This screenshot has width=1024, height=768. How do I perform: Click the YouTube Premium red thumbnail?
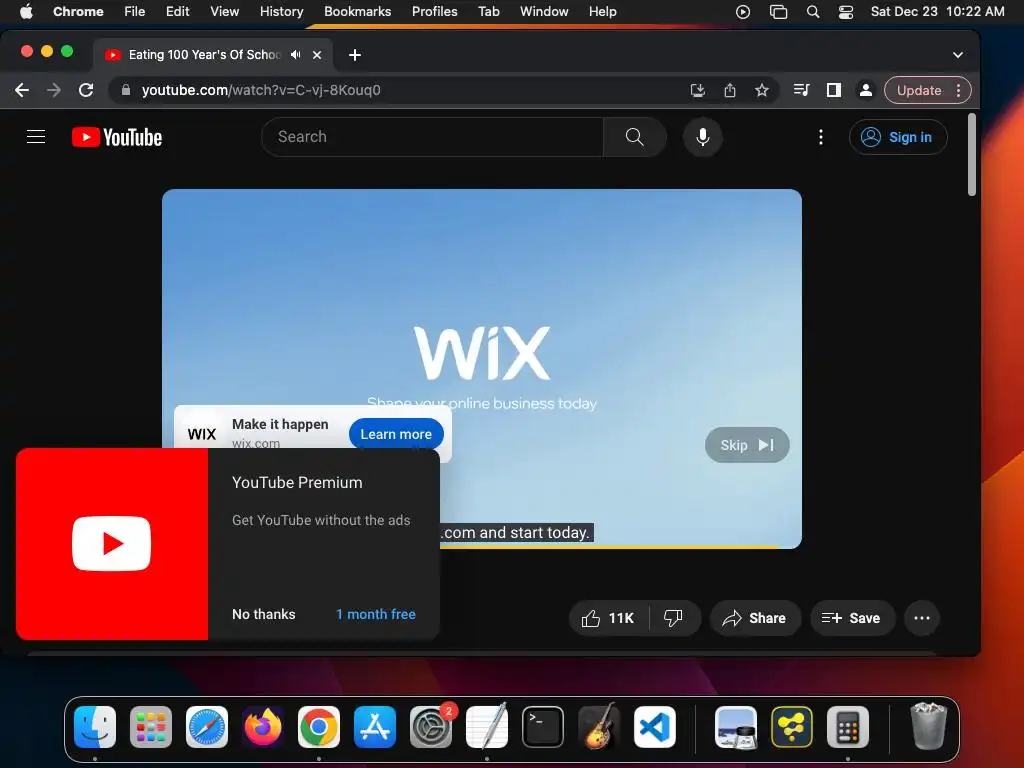112,543
